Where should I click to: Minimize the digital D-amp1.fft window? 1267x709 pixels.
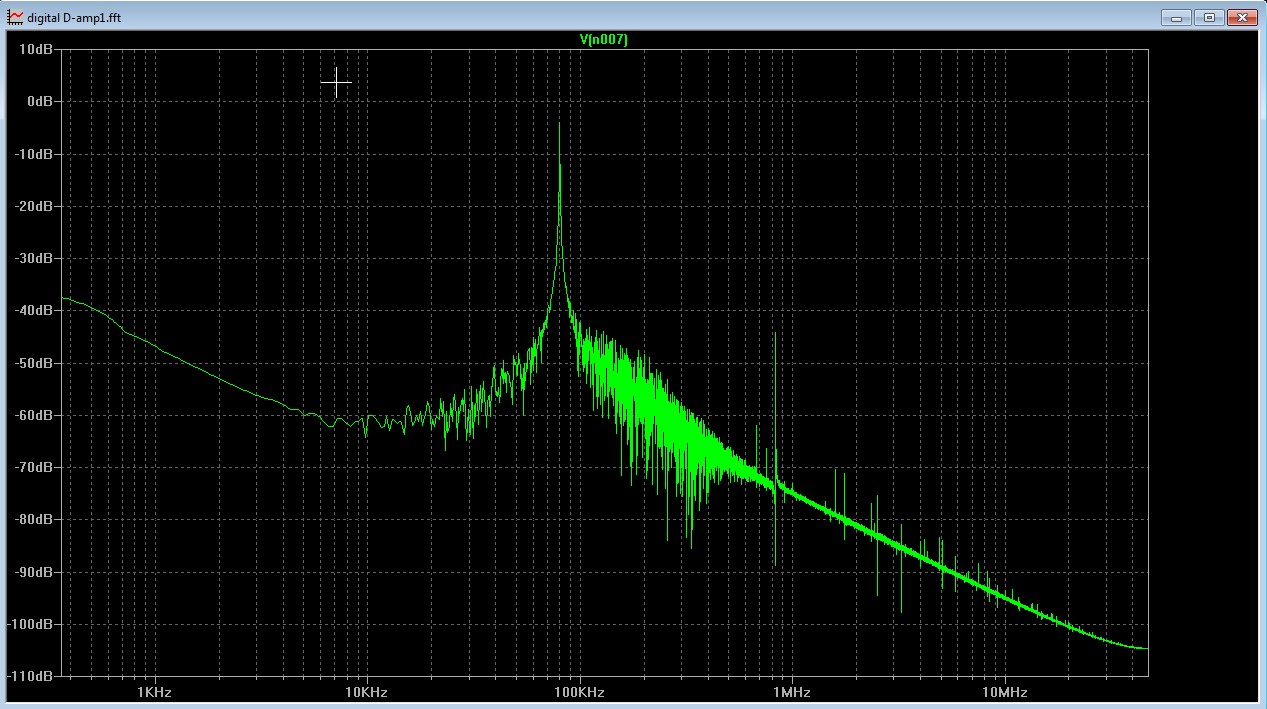click(1178, 17)
